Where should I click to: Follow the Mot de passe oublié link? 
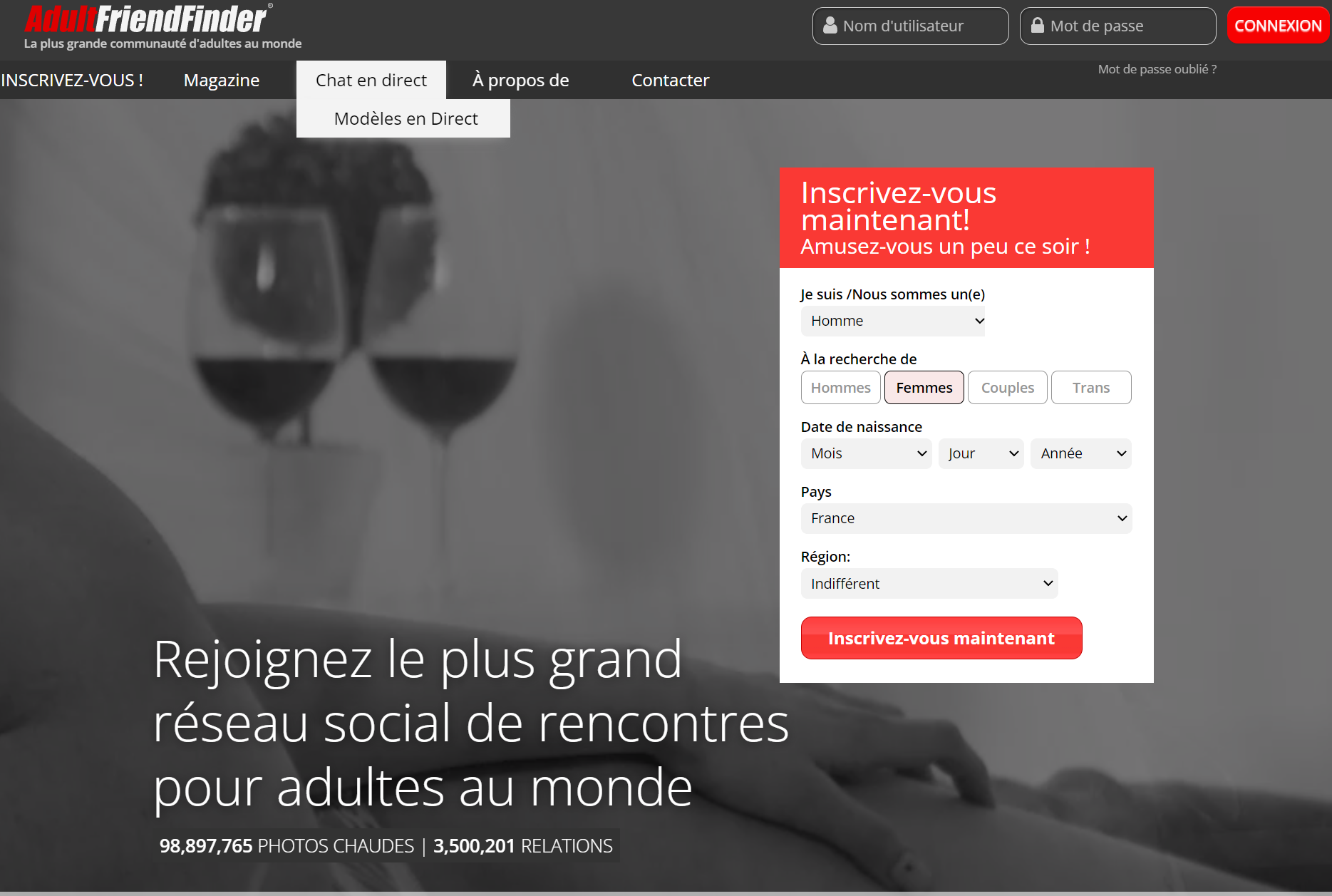pyautogui.click(x=1157, y=69)
